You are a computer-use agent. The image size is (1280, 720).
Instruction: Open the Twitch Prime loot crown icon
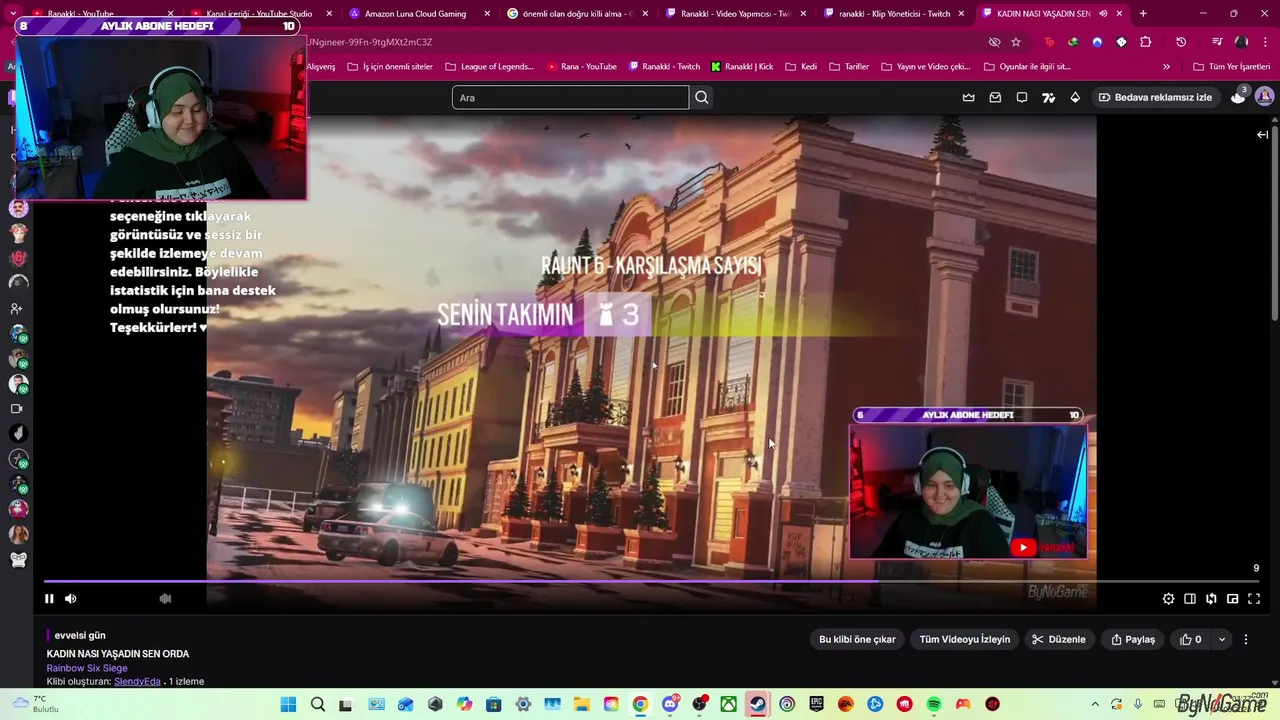968,97
